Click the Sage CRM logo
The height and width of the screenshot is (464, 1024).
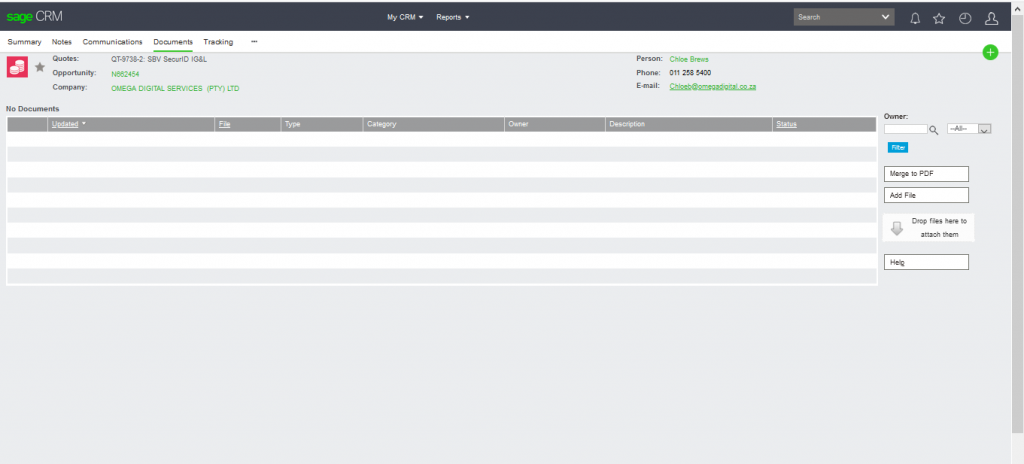point(35,16)
